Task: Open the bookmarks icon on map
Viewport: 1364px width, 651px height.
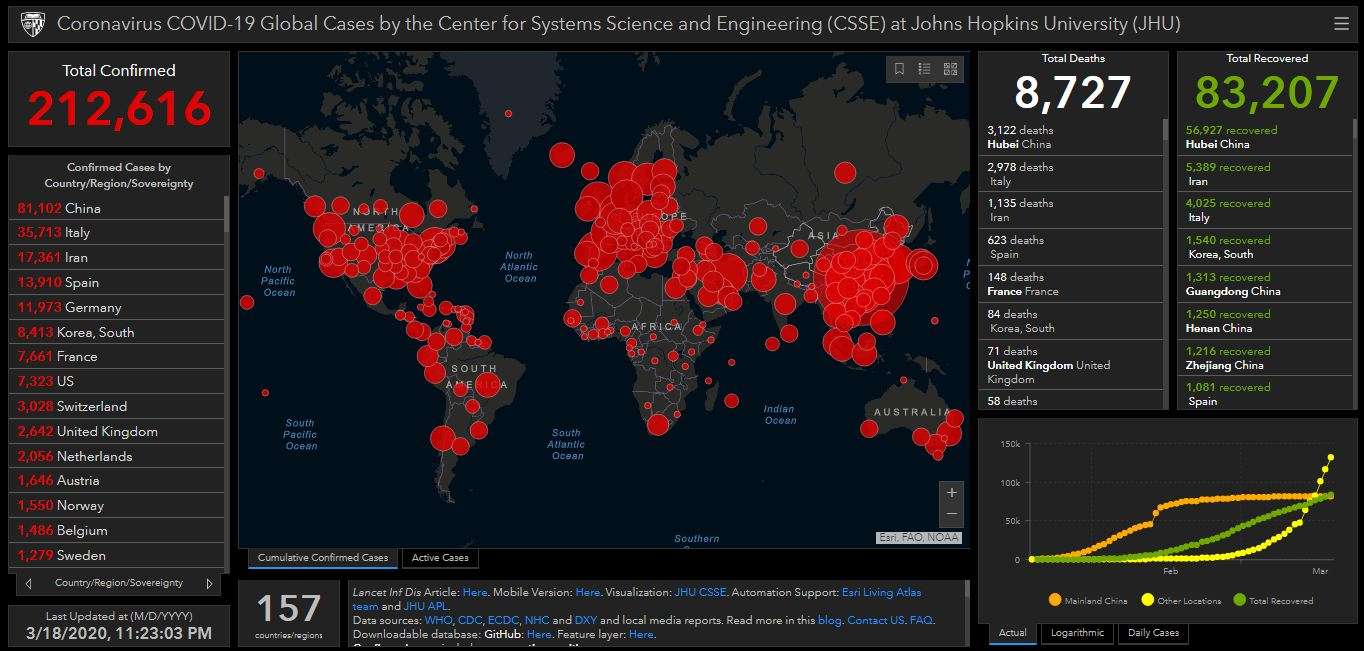Action: point(899,69)
